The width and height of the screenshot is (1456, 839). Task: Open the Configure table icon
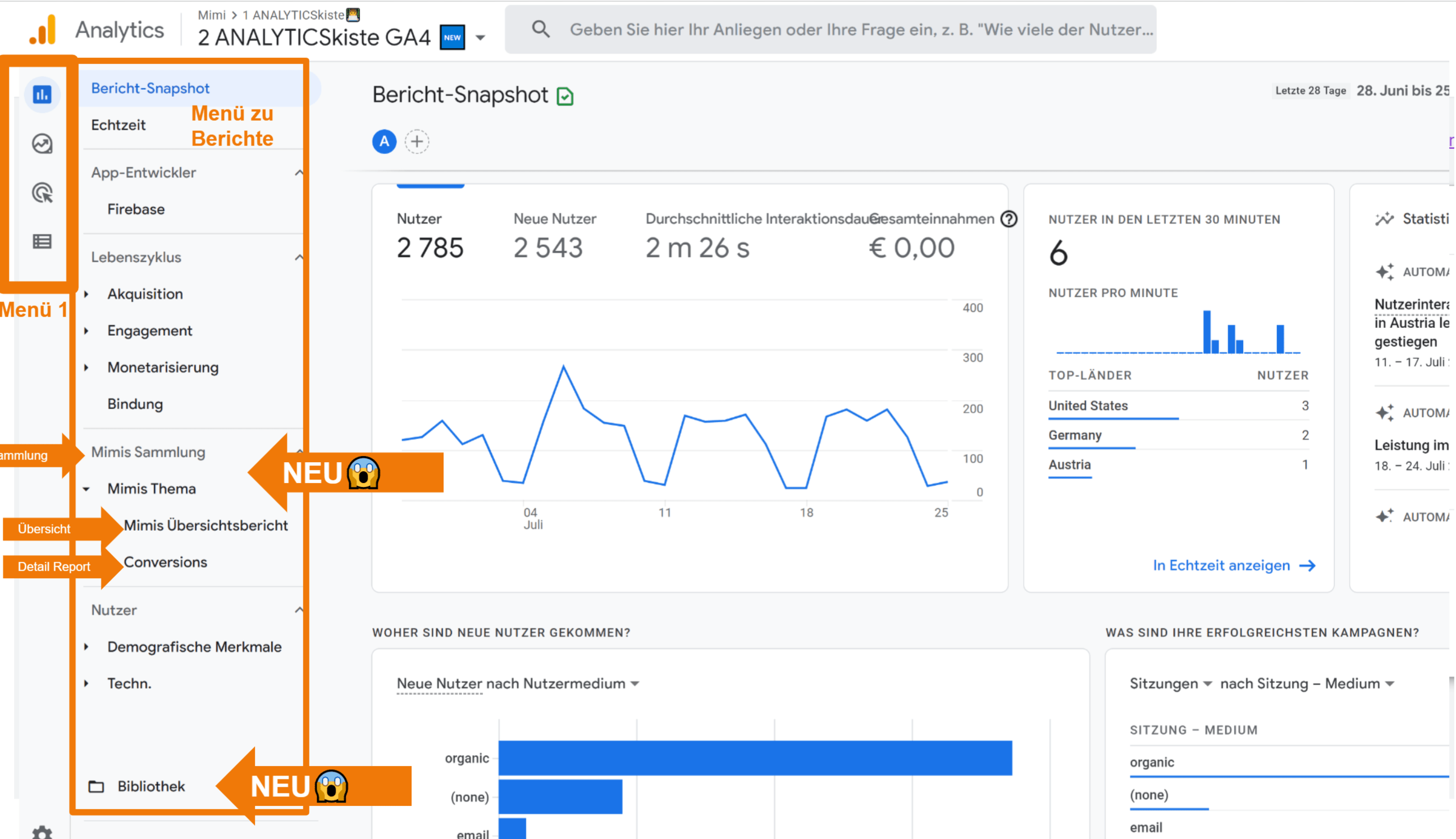(x=42, y=241)
